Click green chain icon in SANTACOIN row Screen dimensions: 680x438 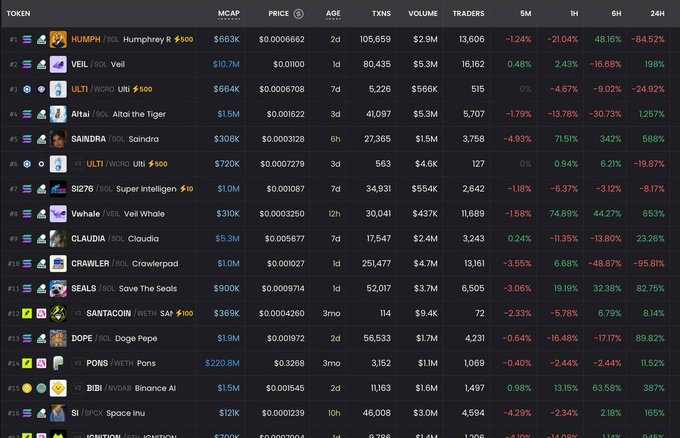[x=27, y=314]
